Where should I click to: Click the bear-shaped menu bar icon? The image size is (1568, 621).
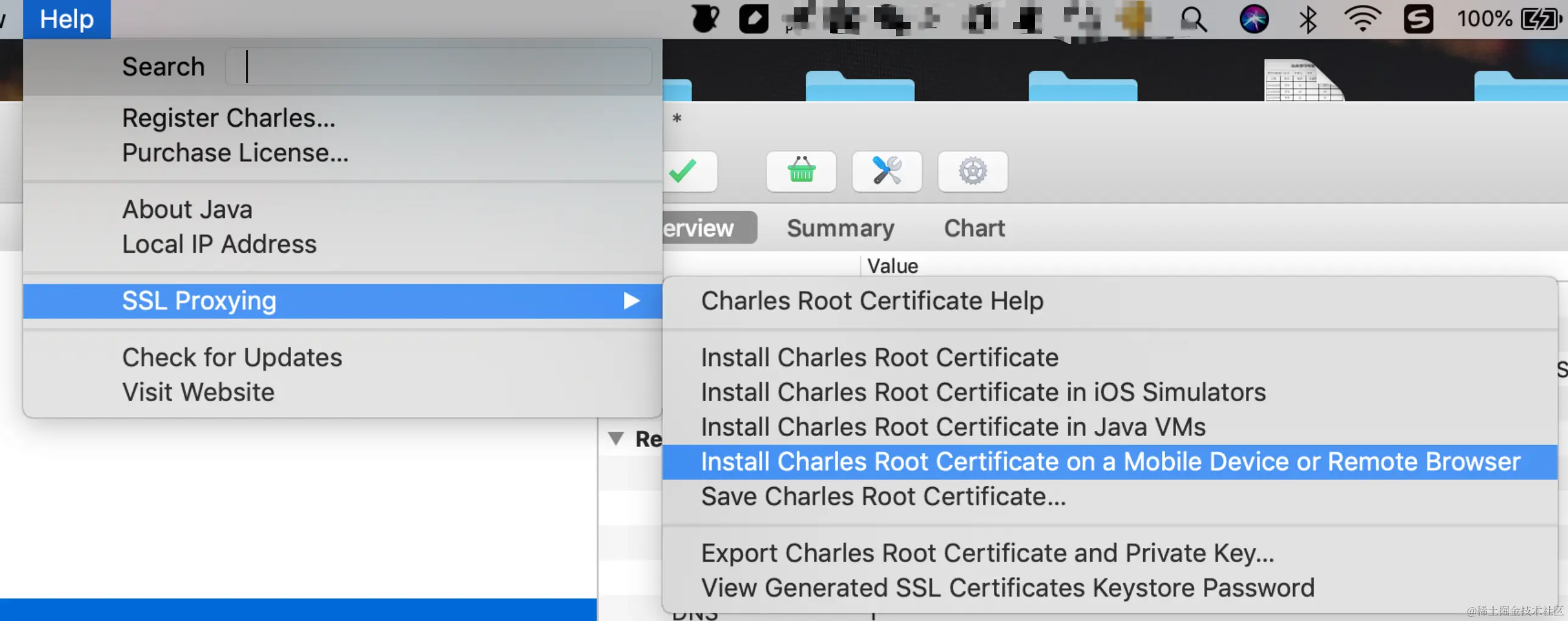point(705,19)
